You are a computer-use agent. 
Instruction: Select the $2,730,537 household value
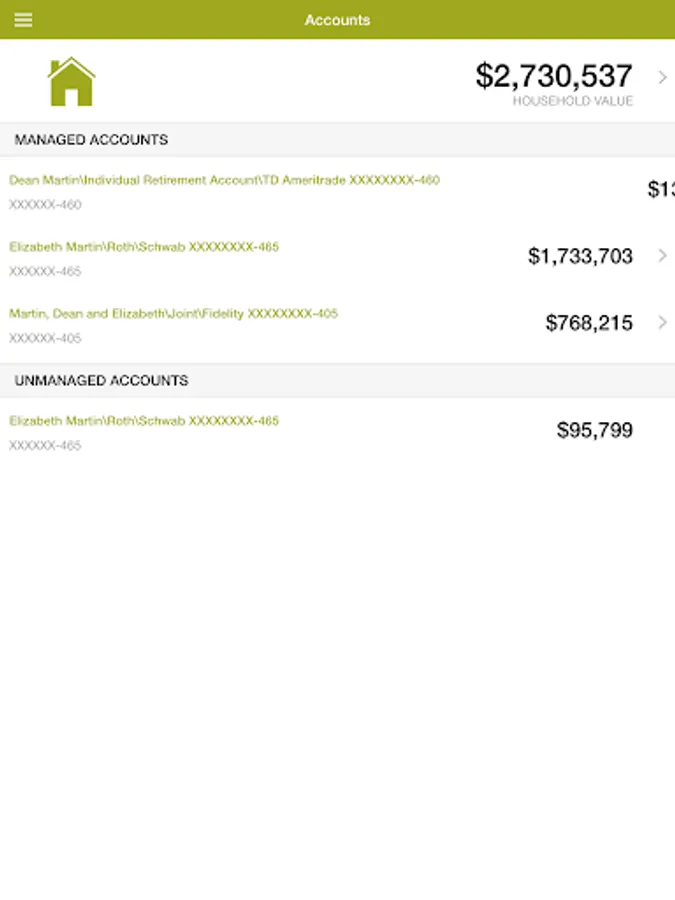(553, 76)
